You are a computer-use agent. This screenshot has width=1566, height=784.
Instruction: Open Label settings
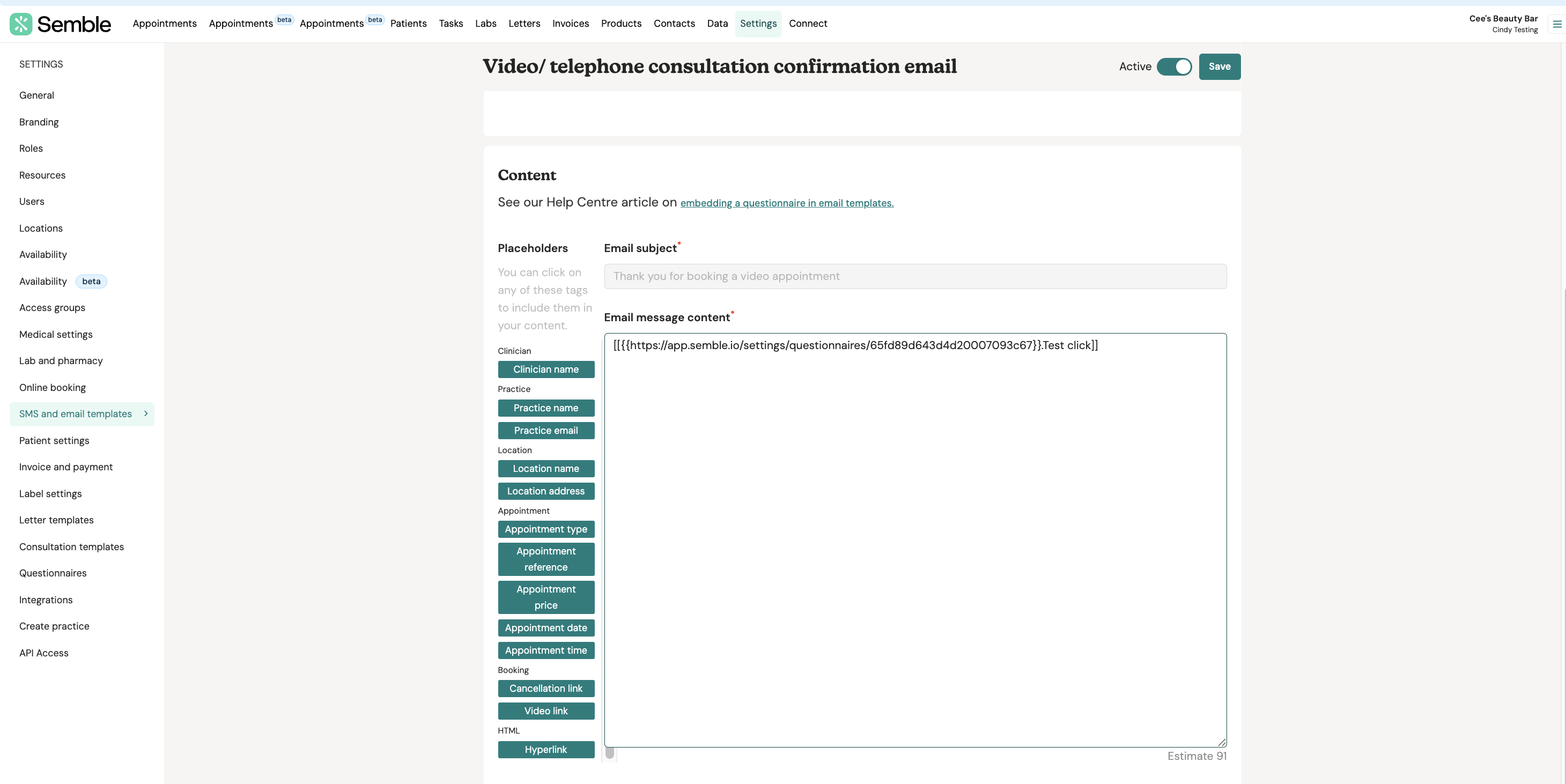50,493
